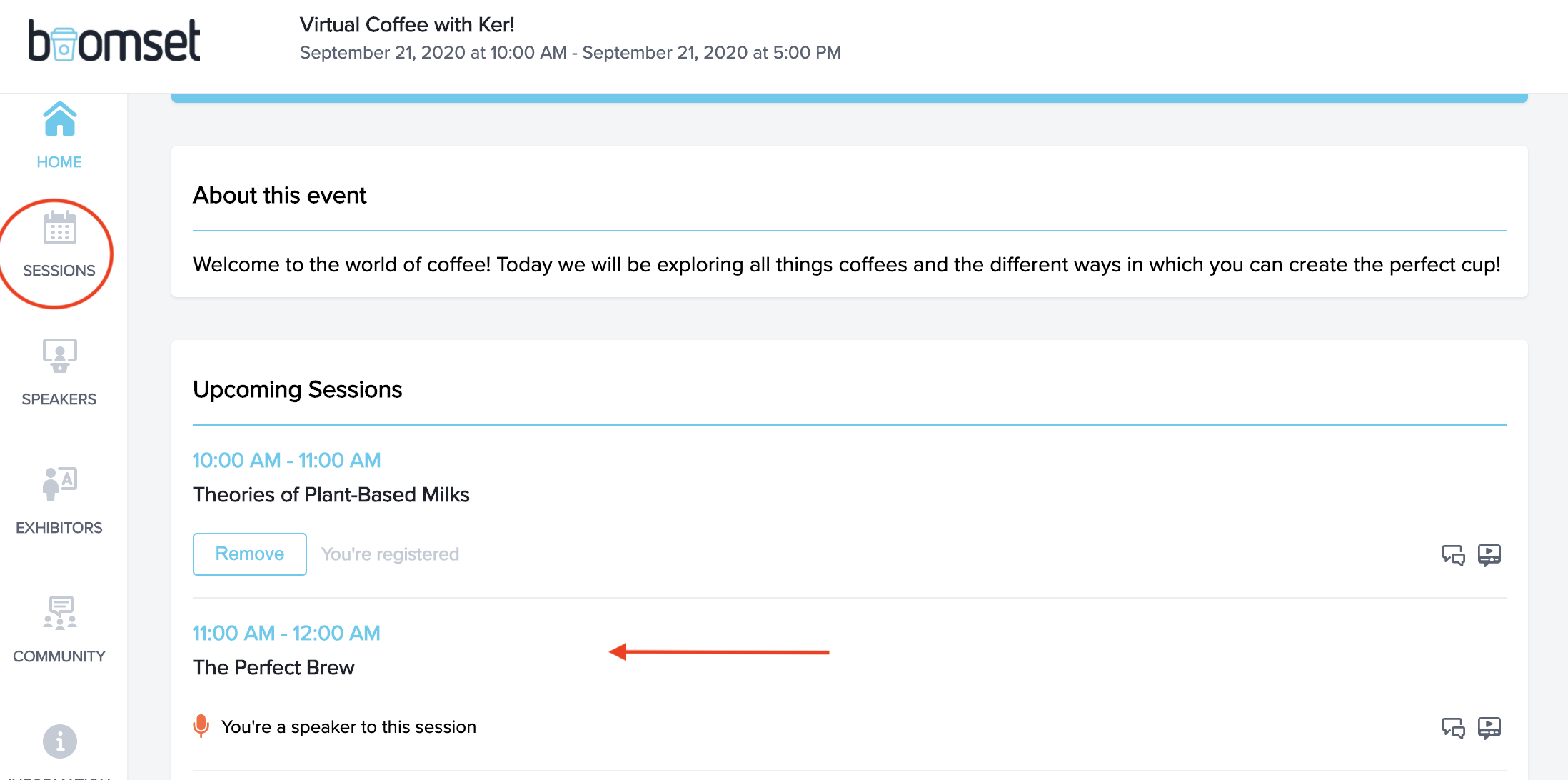Open the Speakers section
Image resolution: width=1568 pixels, height=780 pixels.
pyautogui.click(x=59, y=371)
